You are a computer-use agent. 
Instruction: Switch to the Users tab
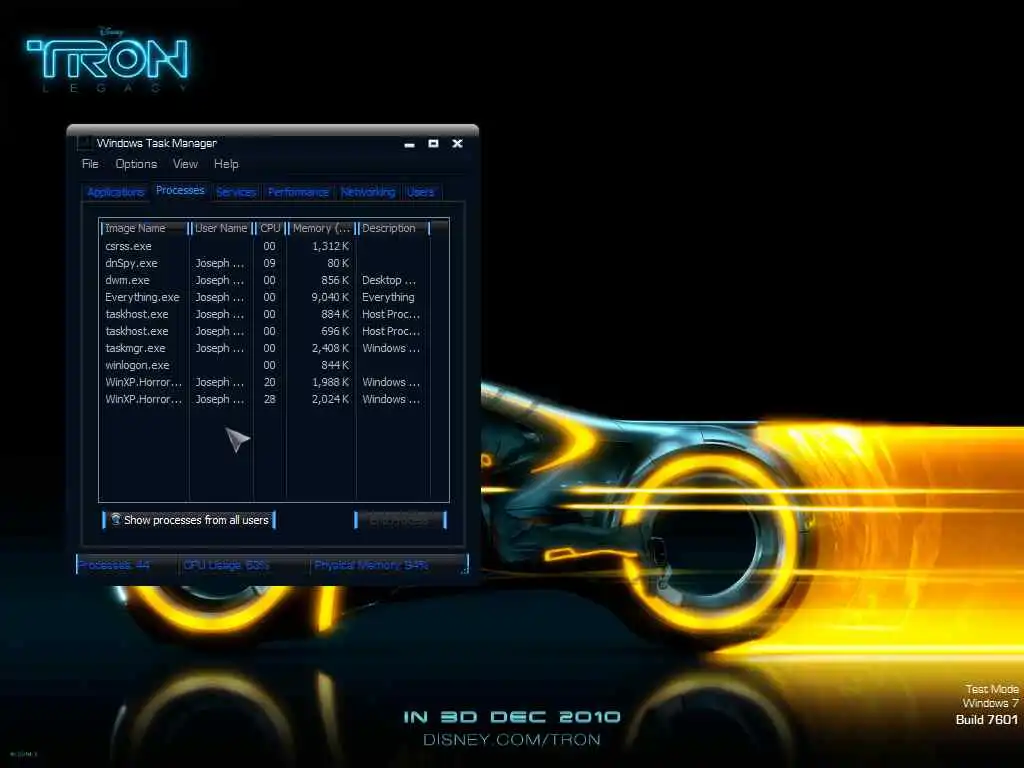pos(421,192)
